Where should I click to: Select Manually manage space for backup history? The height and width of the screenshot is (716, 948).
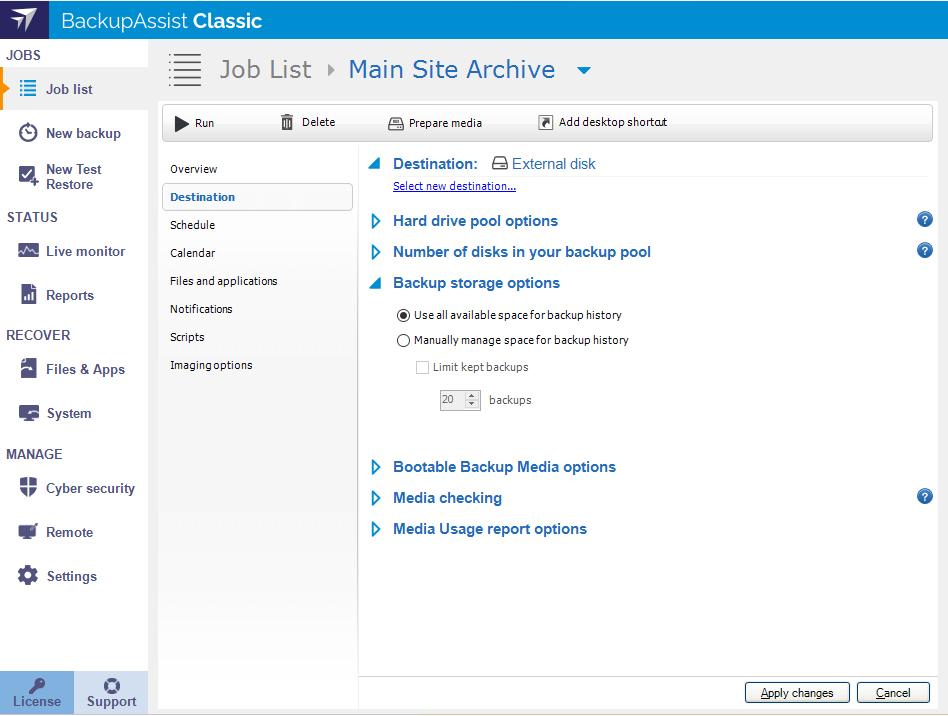[x=403, y=340]
